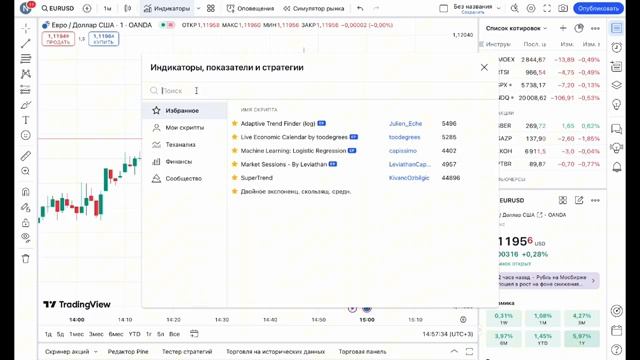
Task: Toggle stay in drawing mode
Action: click(26, 207)
